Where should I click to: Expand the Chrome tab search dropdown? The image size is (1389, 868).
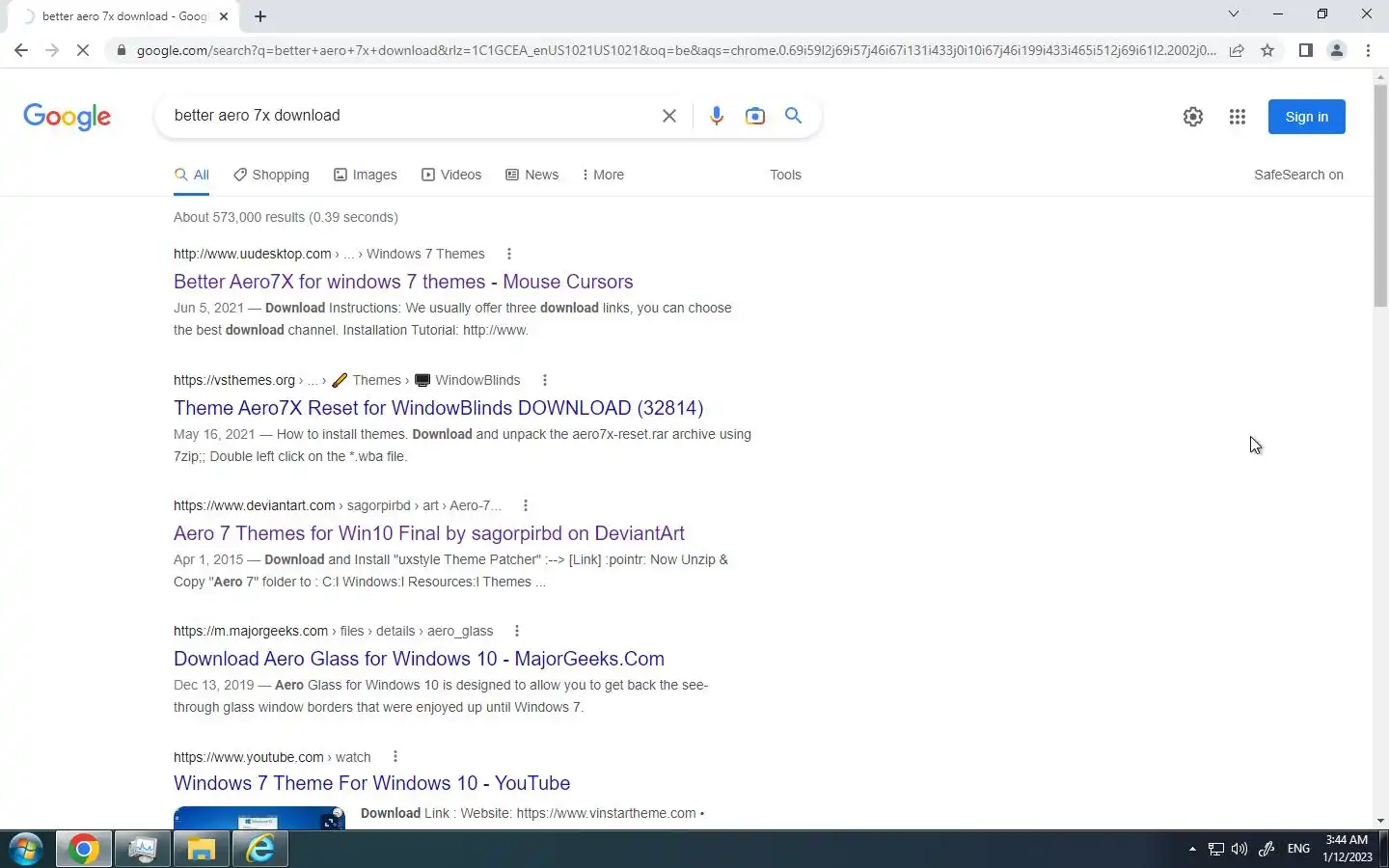1233,14
